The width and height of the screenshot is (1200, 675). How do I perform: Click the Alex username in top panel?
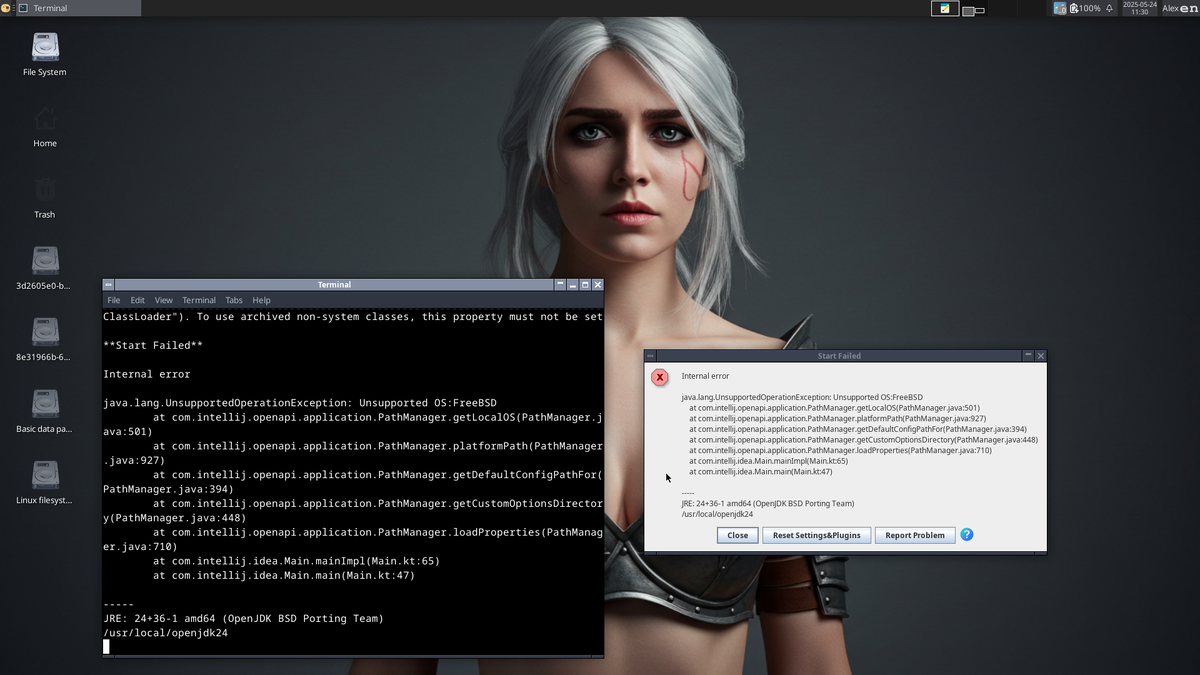coord(1169,8)
